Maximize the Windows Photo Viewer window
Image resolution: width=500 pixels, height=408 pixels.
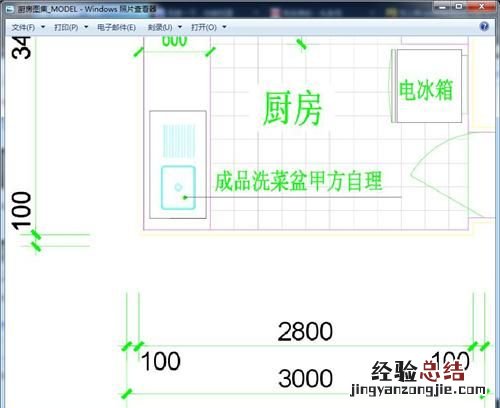pos(459,7)
